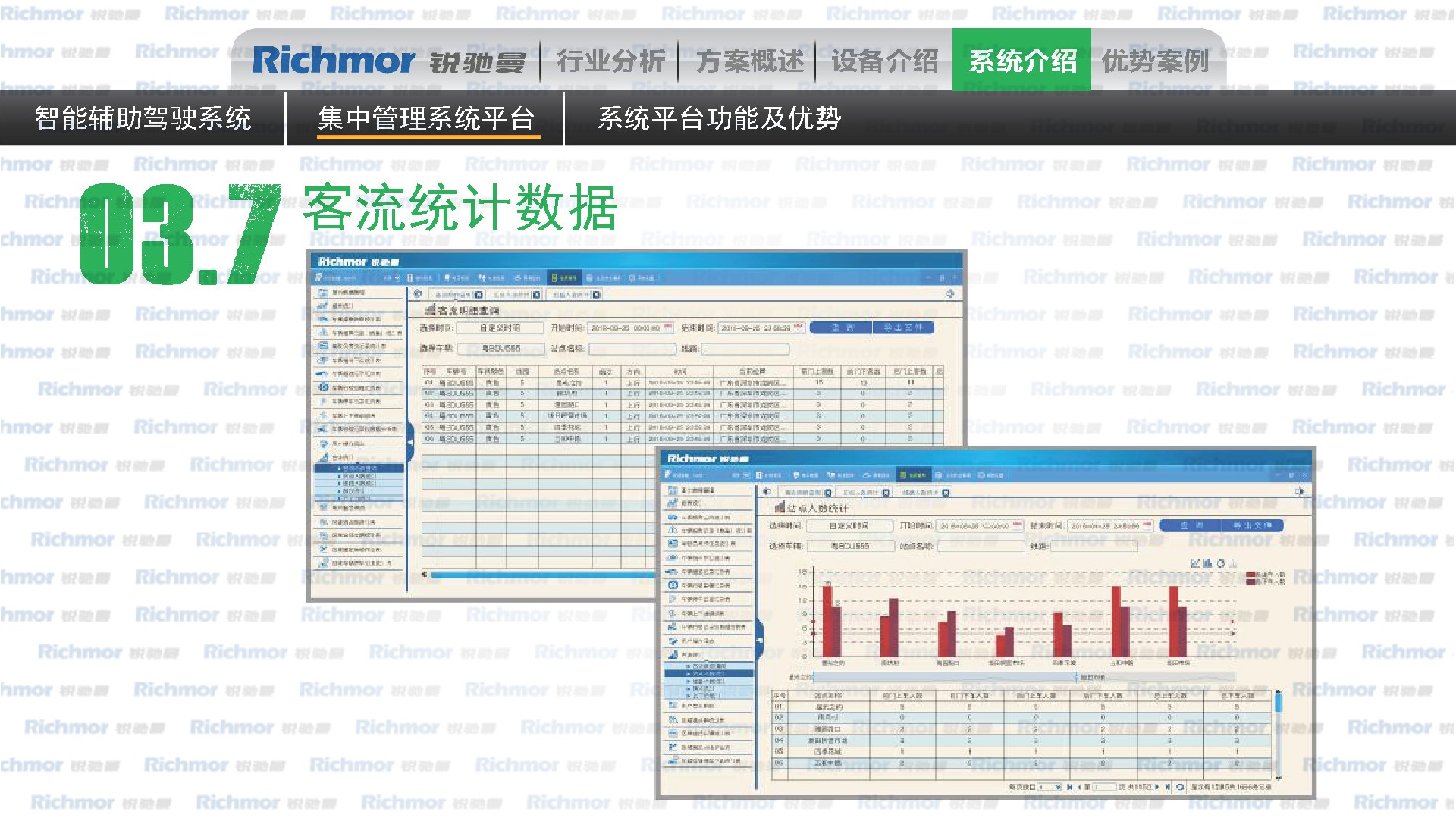Click 导出文件 export button in 站点人数统计 window
The width and height of the screenshot is (1456, 818).
pyautogui.click(x=1253, y=525)
